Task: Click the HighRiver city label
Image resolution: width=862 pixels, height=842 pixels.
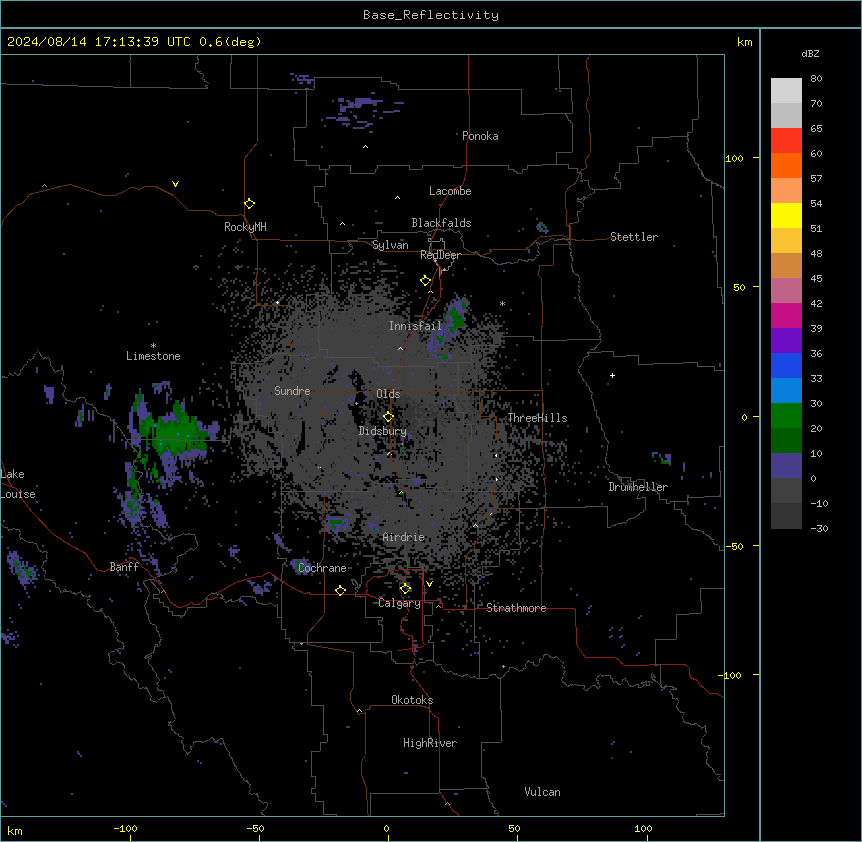Action: pos(430,743)
